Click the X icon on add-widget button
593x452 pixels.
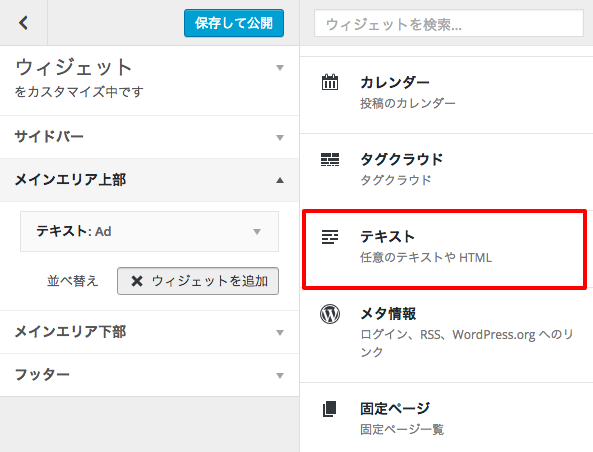(137, 281)
